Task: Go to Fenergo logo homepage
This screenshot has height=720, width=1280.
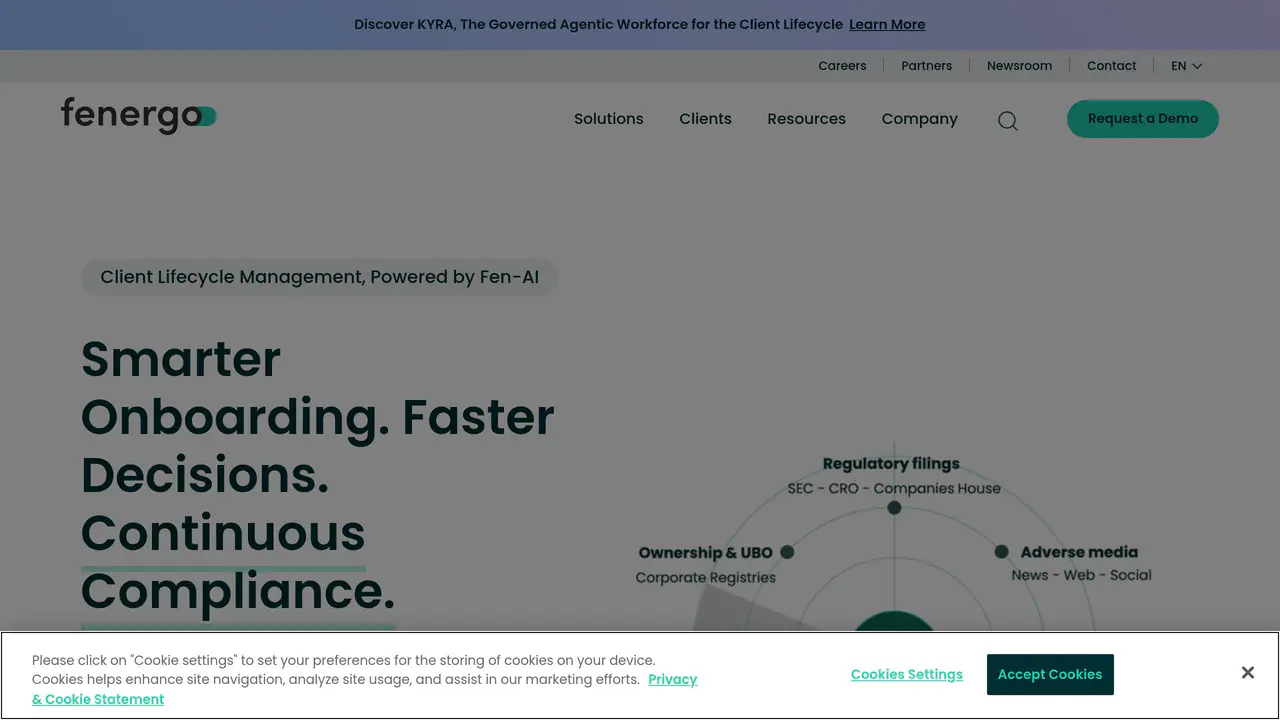Action: (x=138, y=115)
